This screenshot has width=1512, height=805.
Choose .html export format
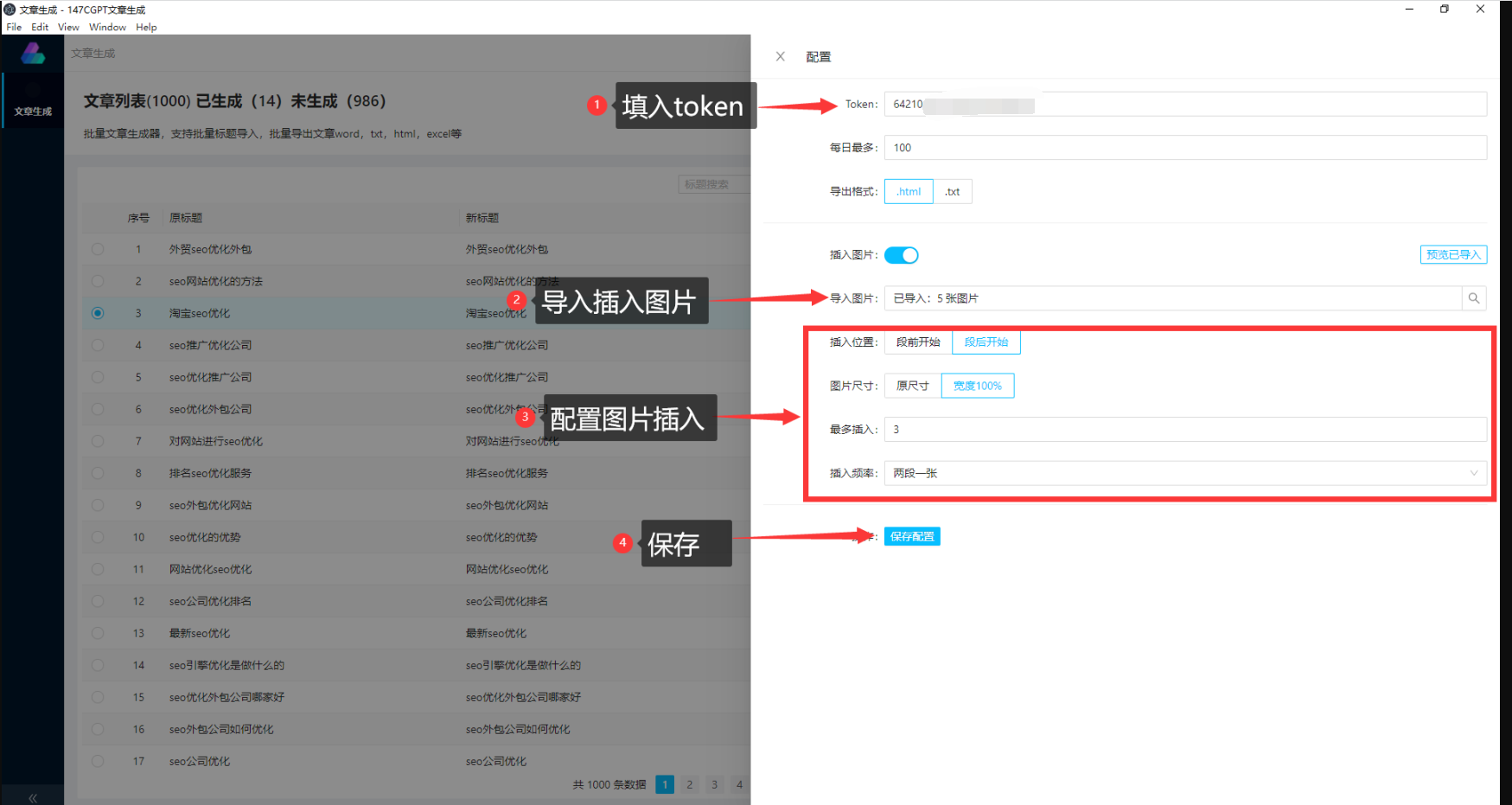[908, 192]
